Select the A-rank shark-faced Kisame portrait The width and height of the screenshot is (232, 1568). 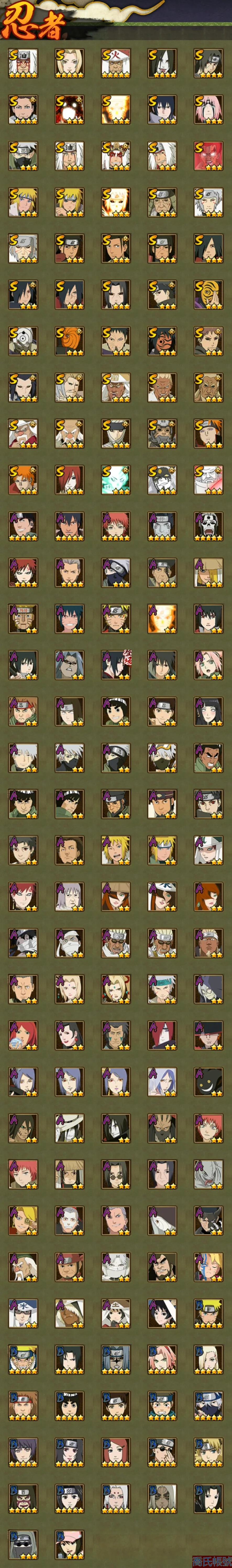click(x=209, y=1174)
